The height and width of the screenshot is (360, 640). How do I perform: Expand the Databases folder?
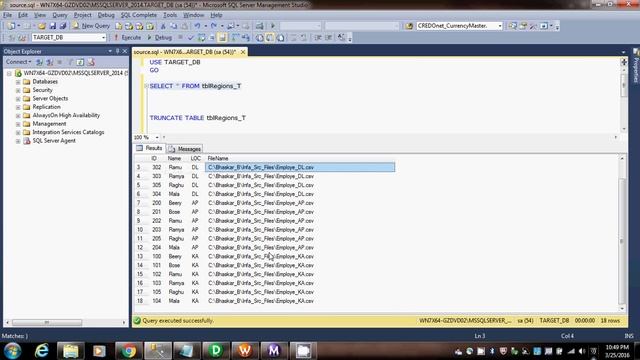pos(18,82)
